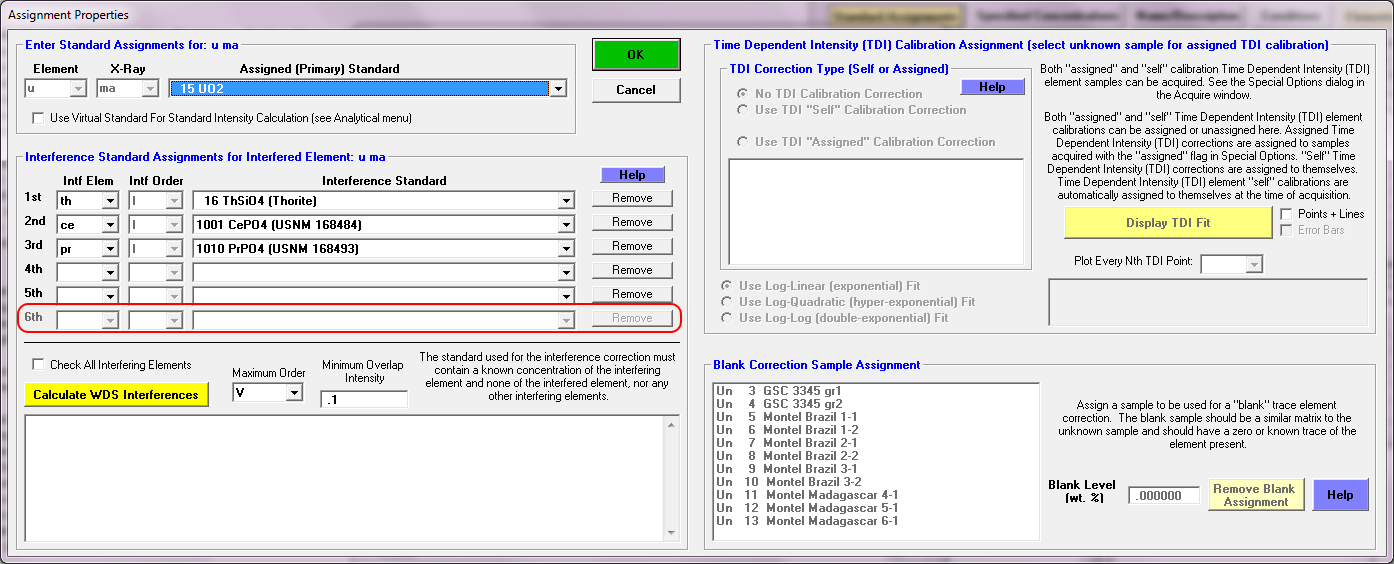Viewport: 1394px width, 564px height.
Task: Open the Assigned Primary Standard dropdown
Action: (558, 89)
